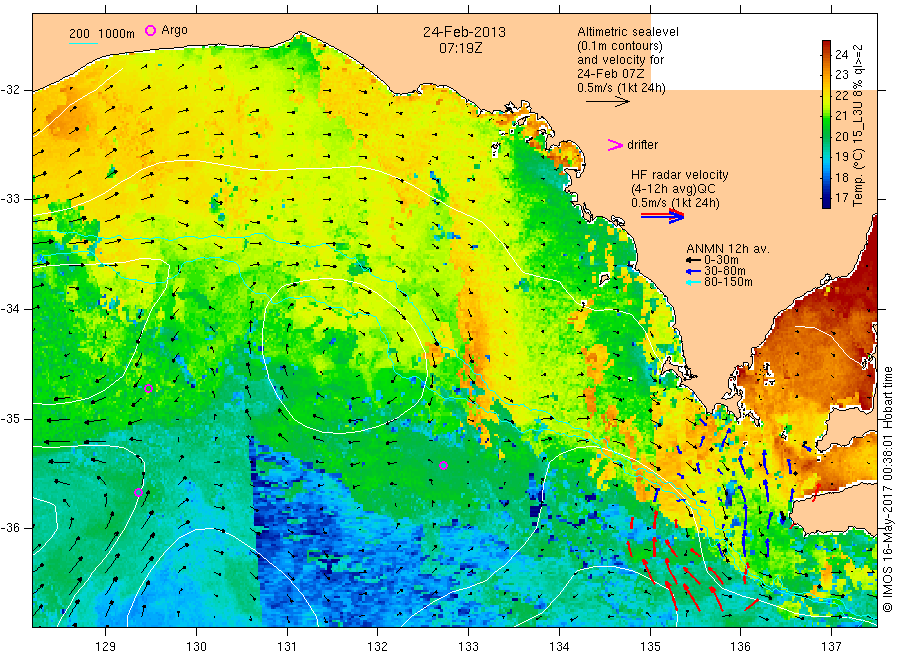This screenshot has width=900, height=660.
Task: Click the red and blue HF radar arrow
Action: [662, 215]
